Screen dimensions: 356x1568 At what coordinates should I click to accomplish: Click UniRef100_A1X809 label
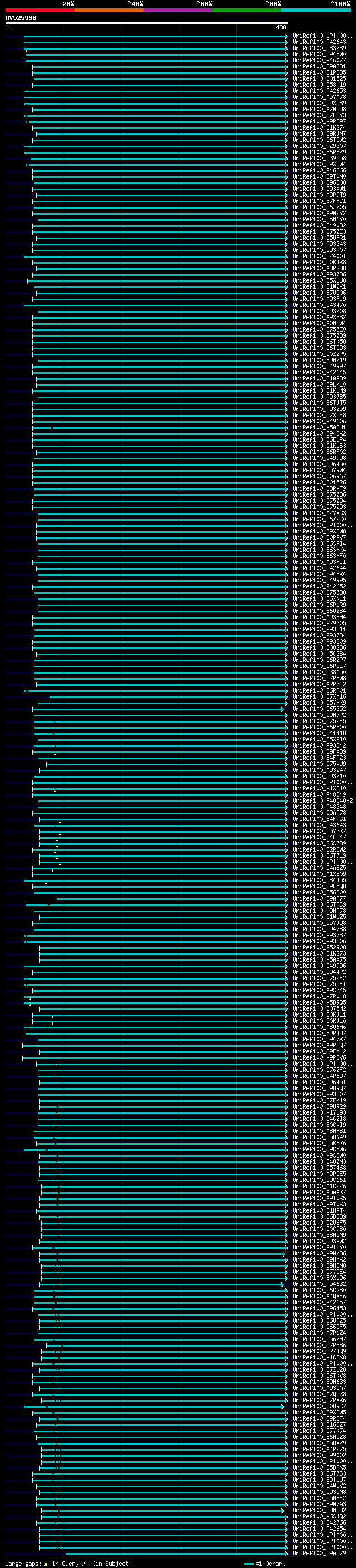click(x=319, y=874)
